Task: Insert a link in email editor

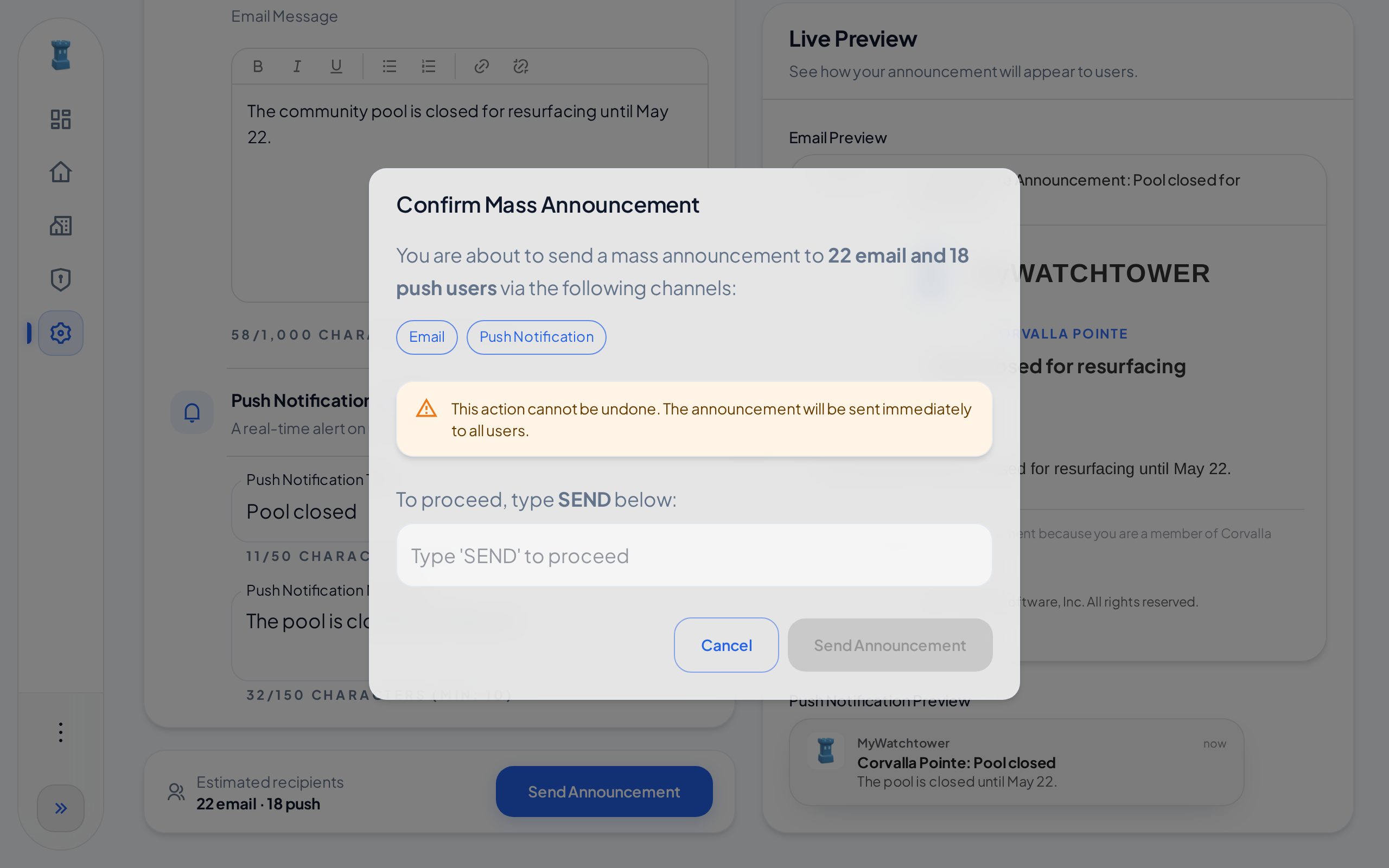Action: 482,67
